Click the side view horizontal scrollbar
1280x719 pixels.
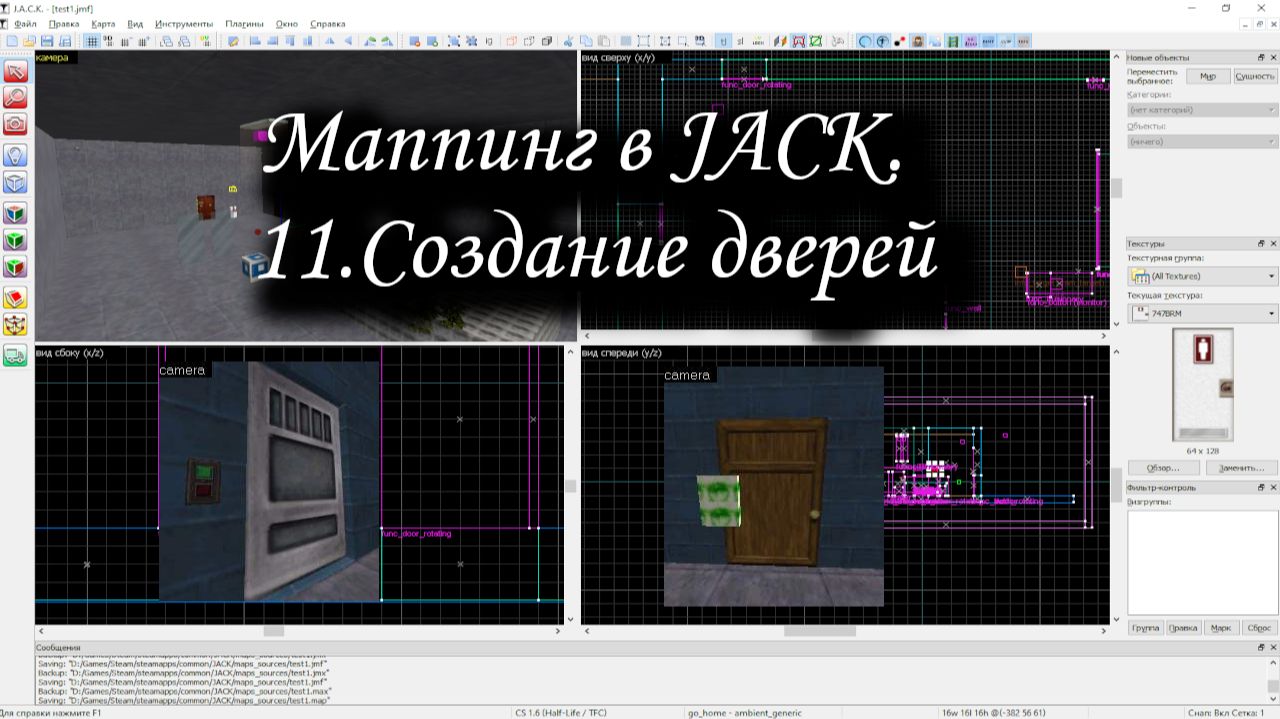point(299,631)
